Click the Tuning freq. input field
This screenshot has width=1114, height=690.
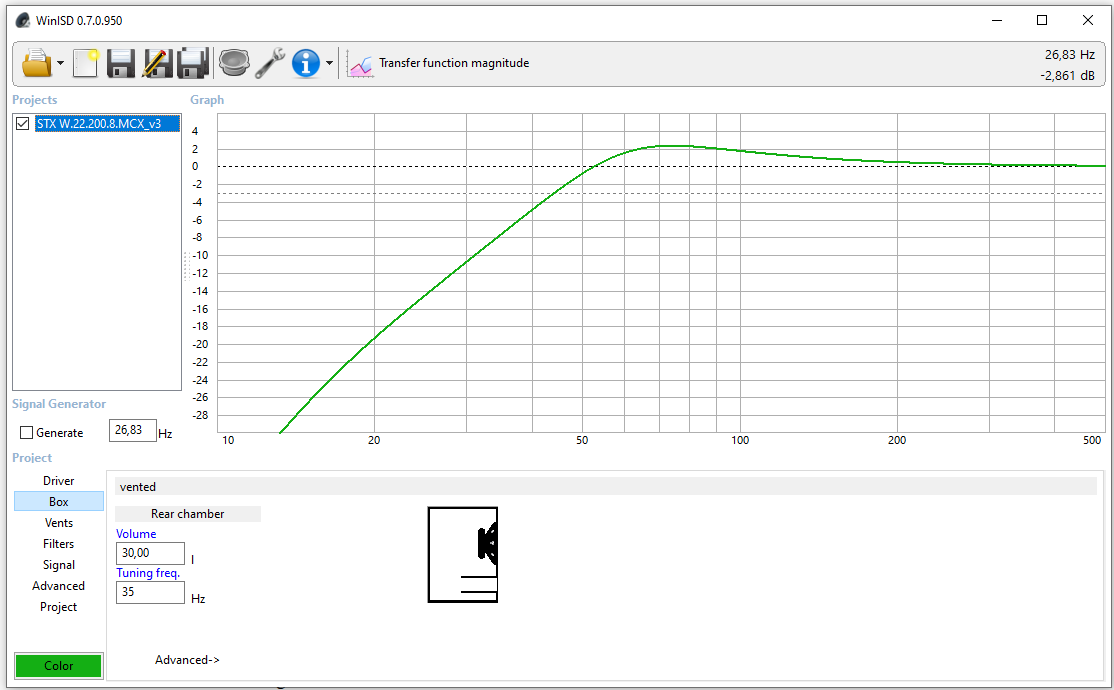point(150,592)
